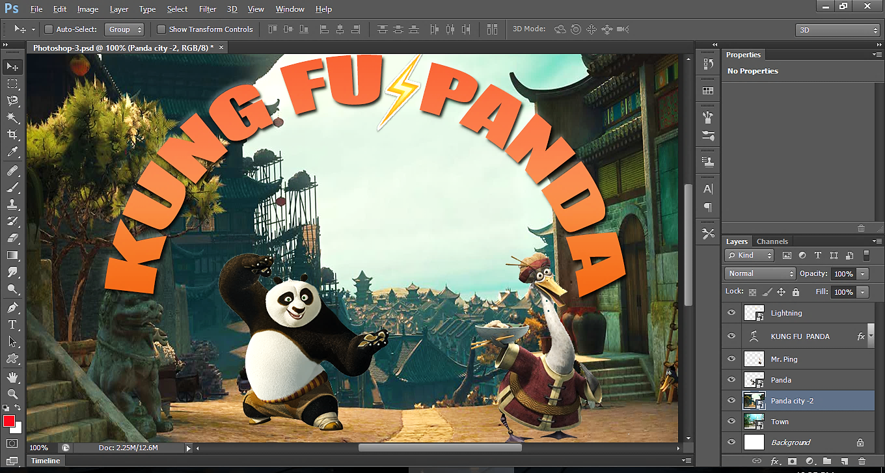This screenshot has height=474, width=886.
Task: Select the Path Selection tool
Action: point(12,342)
